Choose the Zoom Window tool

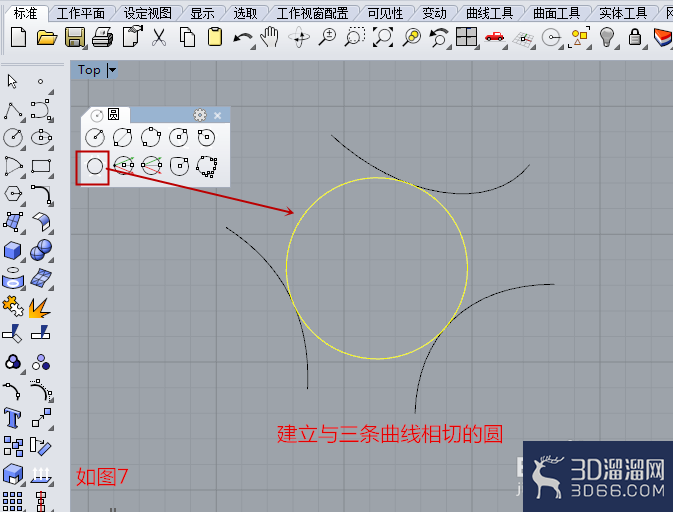pos(355,37)
